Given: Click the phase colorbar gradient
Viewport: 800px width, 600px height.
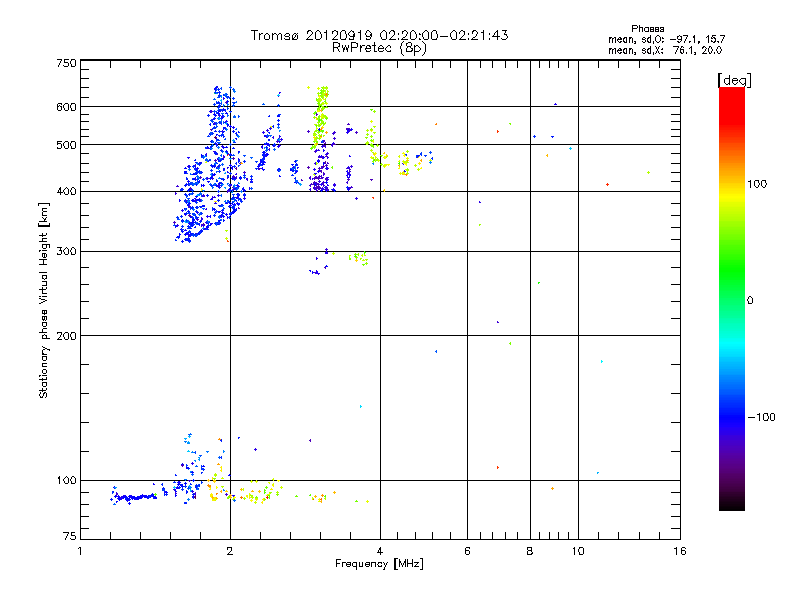Looking at the screenshot, I should tap(732, 299).
